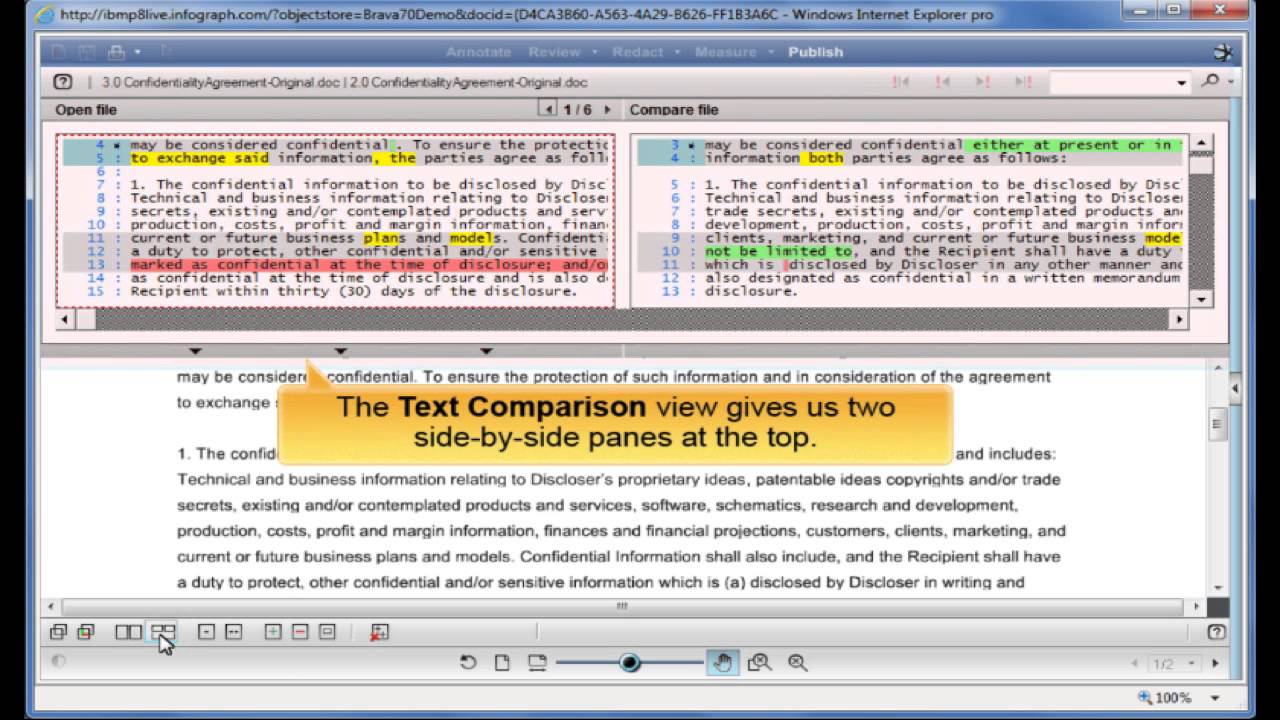The height and width of the screenshot is (720, 1280).
Task: Click the fit width icon
Action: coord(537,662)
